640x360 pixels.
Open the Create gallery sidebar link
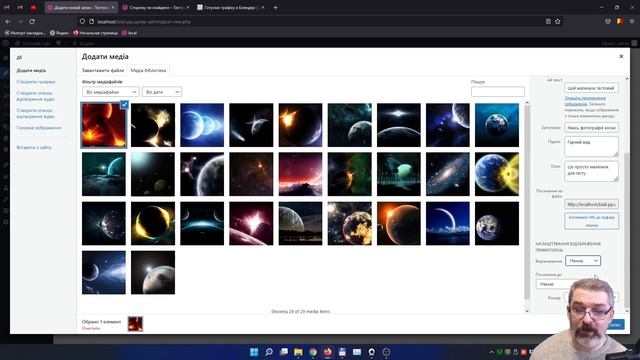[36, 82]
